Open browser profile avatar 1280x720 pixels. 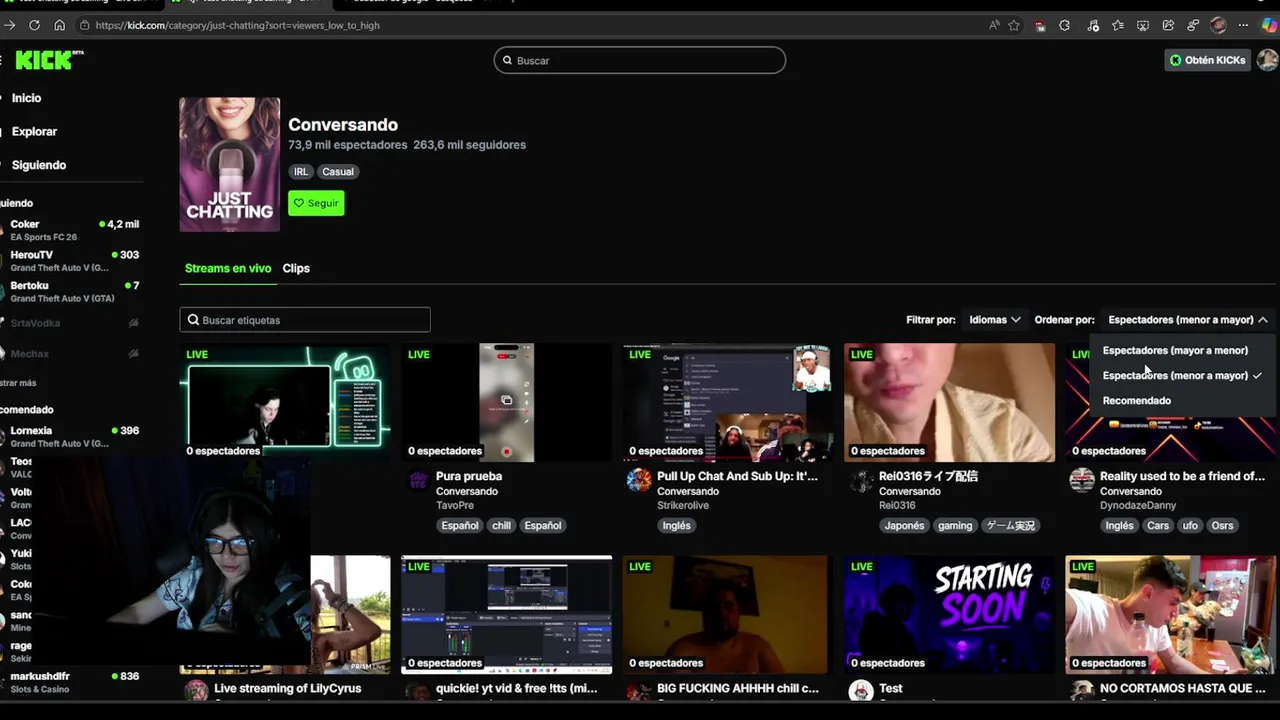coord(1218,25)
